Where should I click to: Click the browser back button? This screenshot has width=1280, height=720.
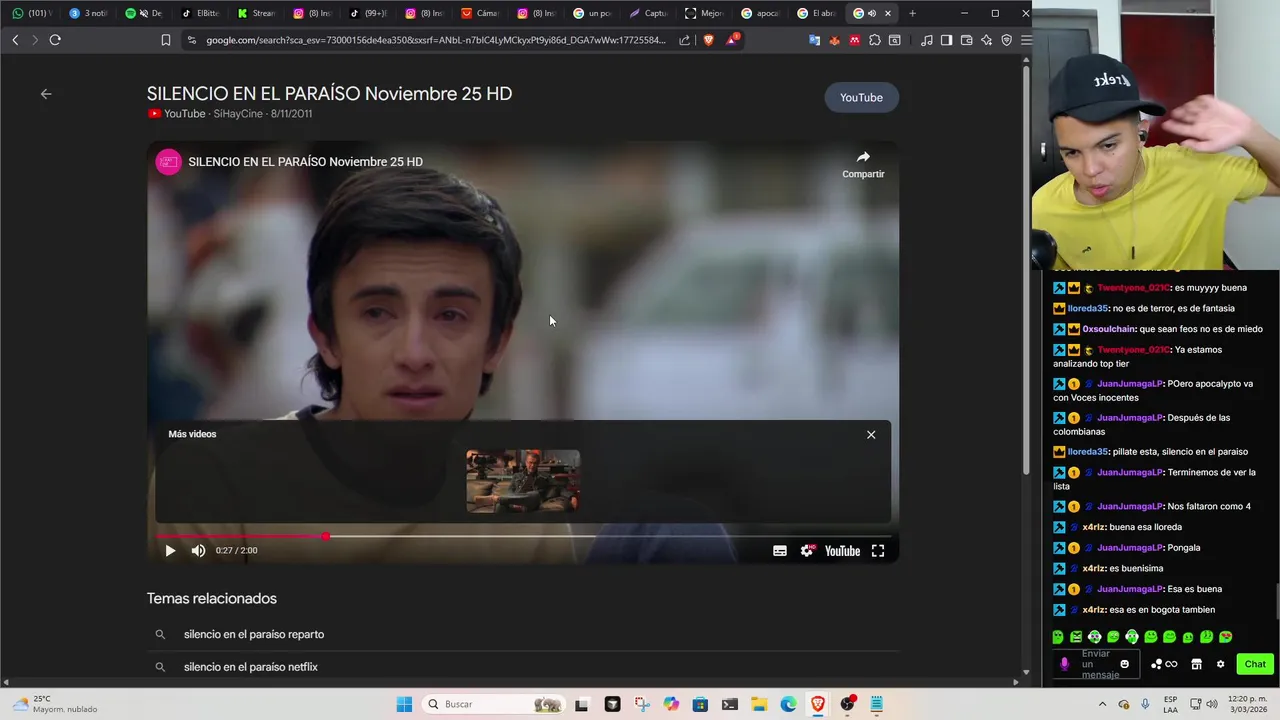pos(15,40)
